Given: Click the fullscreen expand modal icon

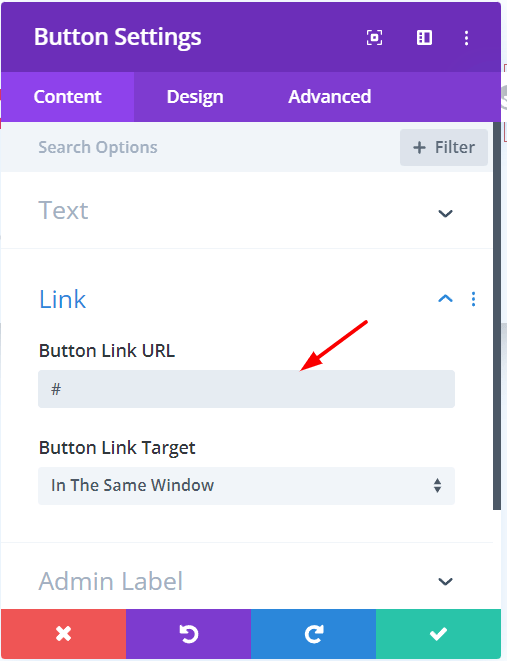Looking at the screenshot, I should tap(374, 38).
